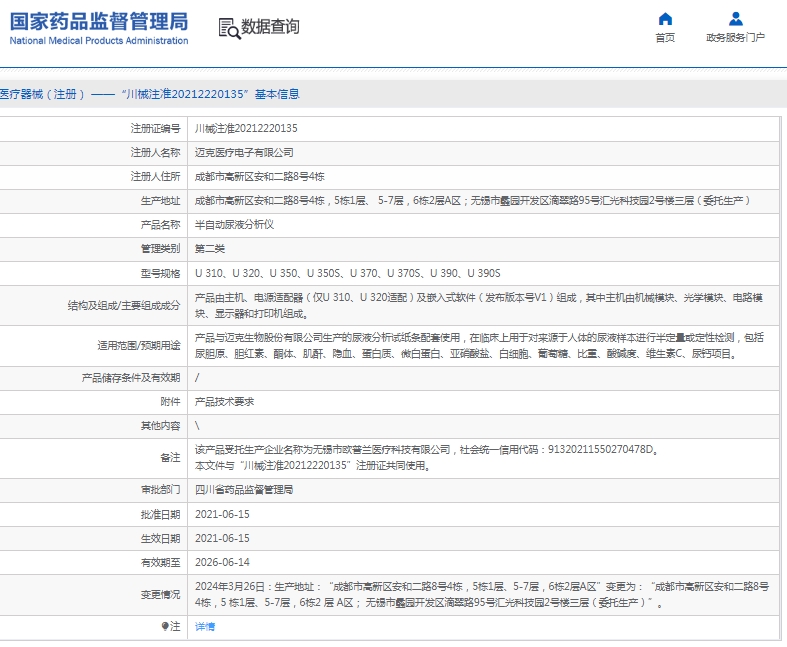Select product name 半自动尿液分析仪
787x647 pixels.
[x=234, y=225]
